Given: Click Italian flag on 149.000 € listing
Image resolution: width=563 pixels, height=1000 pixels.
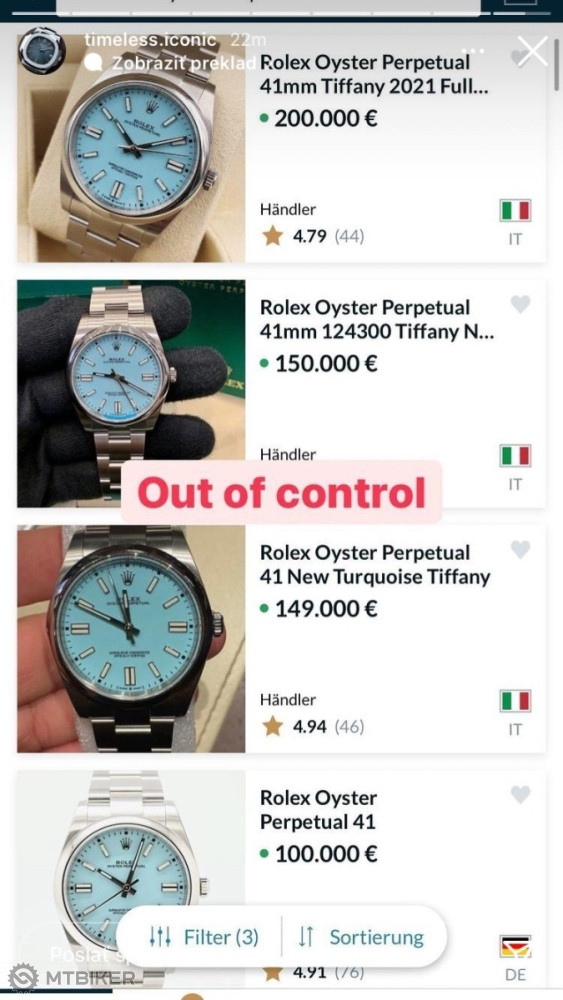Looking at the screenshot, I should point(515,701).
